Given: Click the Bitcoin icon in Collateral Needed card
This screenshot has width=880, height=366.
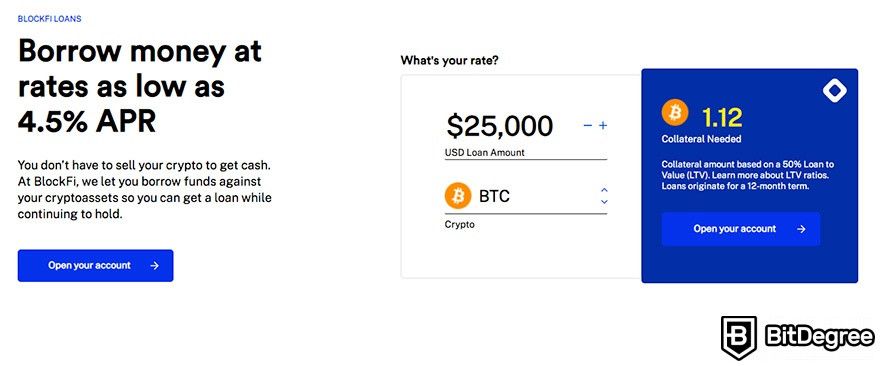Looking at the screenshot, I should tap(675, 114).
